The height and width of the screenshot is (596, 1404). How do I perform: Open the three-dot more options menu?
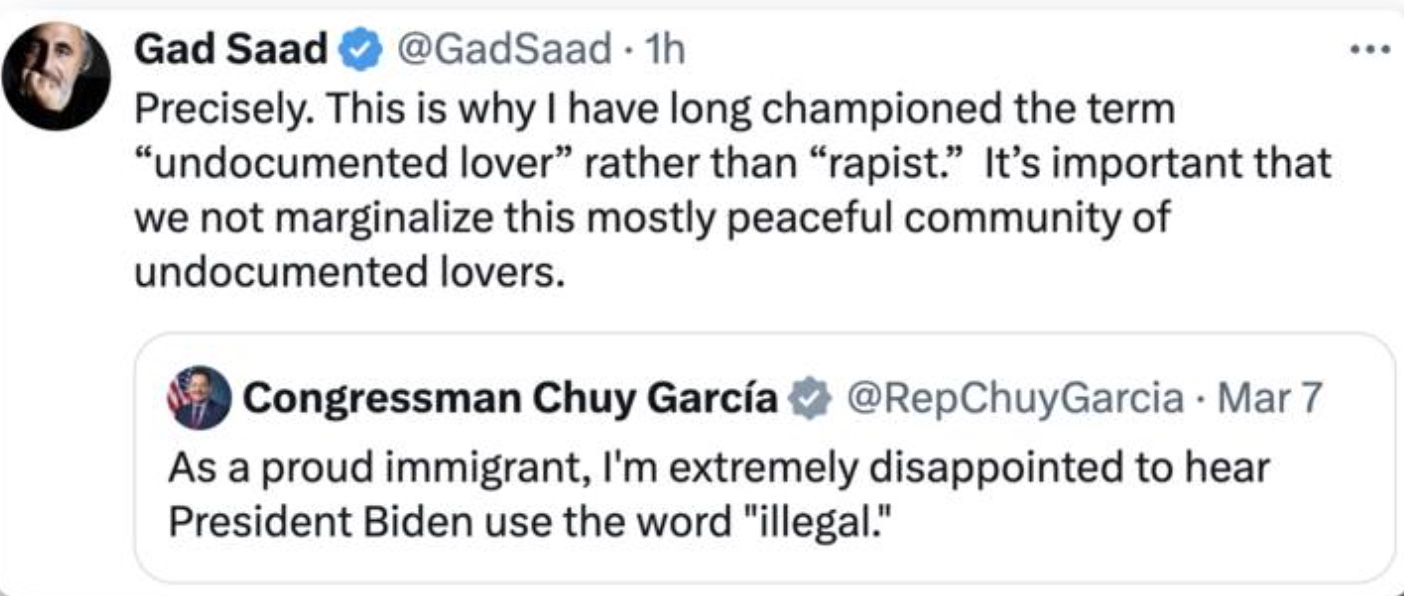1369,48
